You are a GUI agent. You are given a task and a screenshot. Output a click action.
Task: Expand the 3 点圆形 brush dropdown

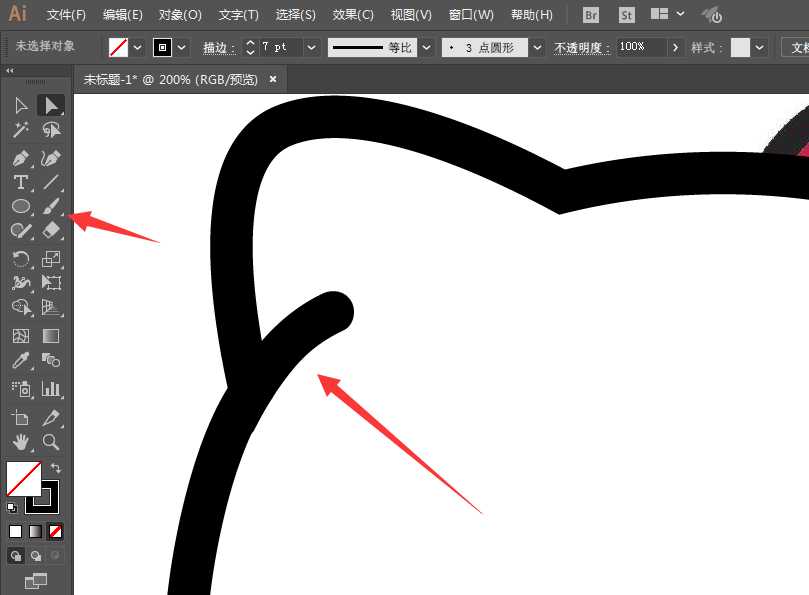coord(537,47)
